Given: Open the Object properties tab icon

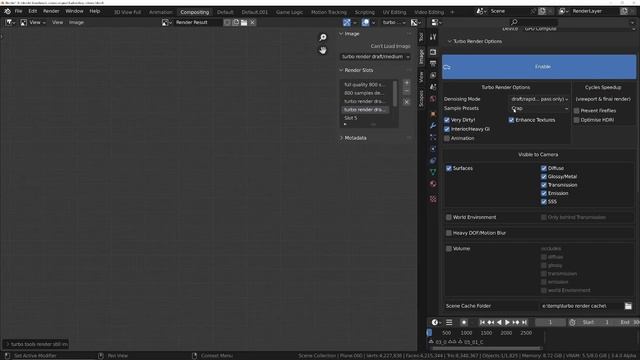Looking at the screenshot, I should coord(433,114).
